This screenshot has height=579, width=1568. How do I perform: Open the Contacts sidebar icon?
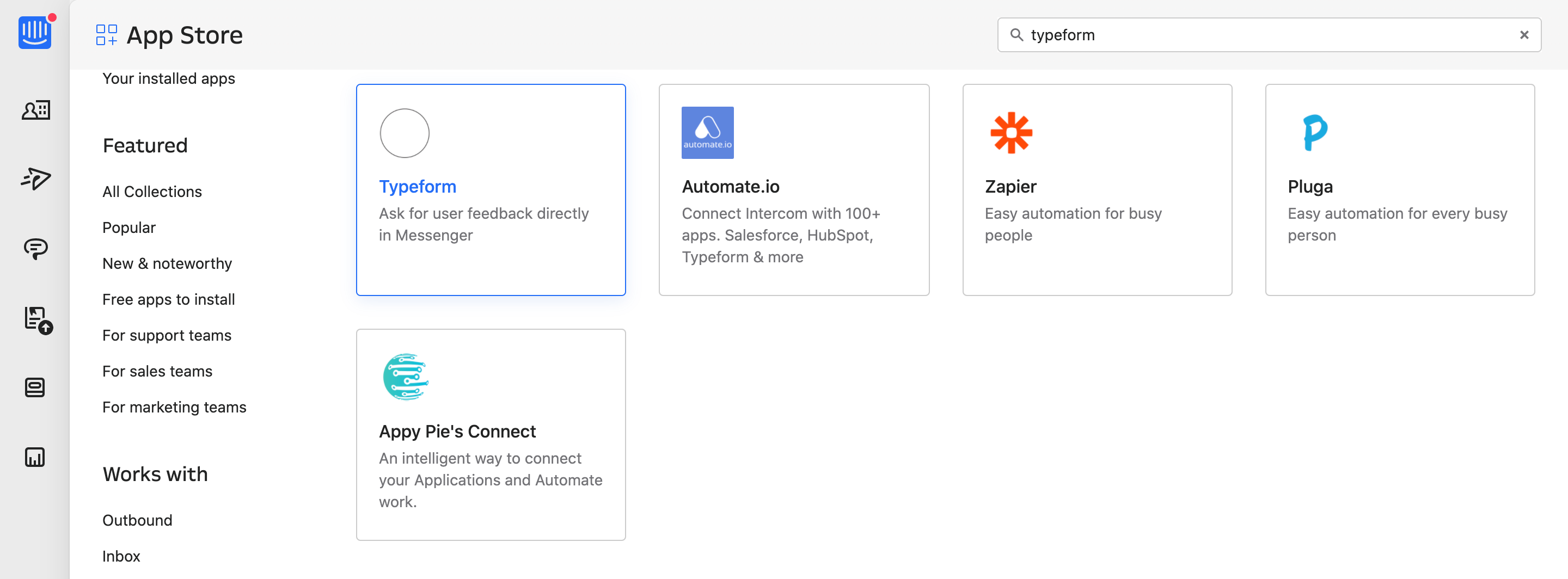[36, 110]
